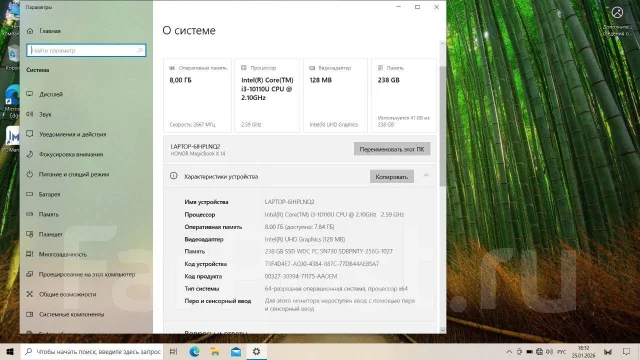Open Общие возможности settings
640x360 pixels.
(68, 294)
